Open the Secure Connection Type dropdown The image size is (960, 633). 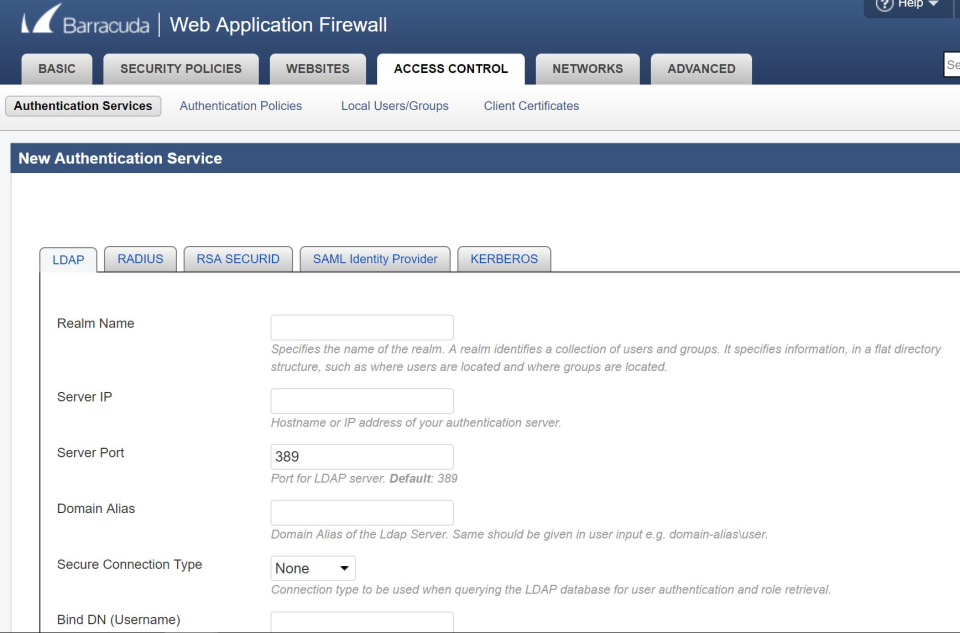pos(313,568)
